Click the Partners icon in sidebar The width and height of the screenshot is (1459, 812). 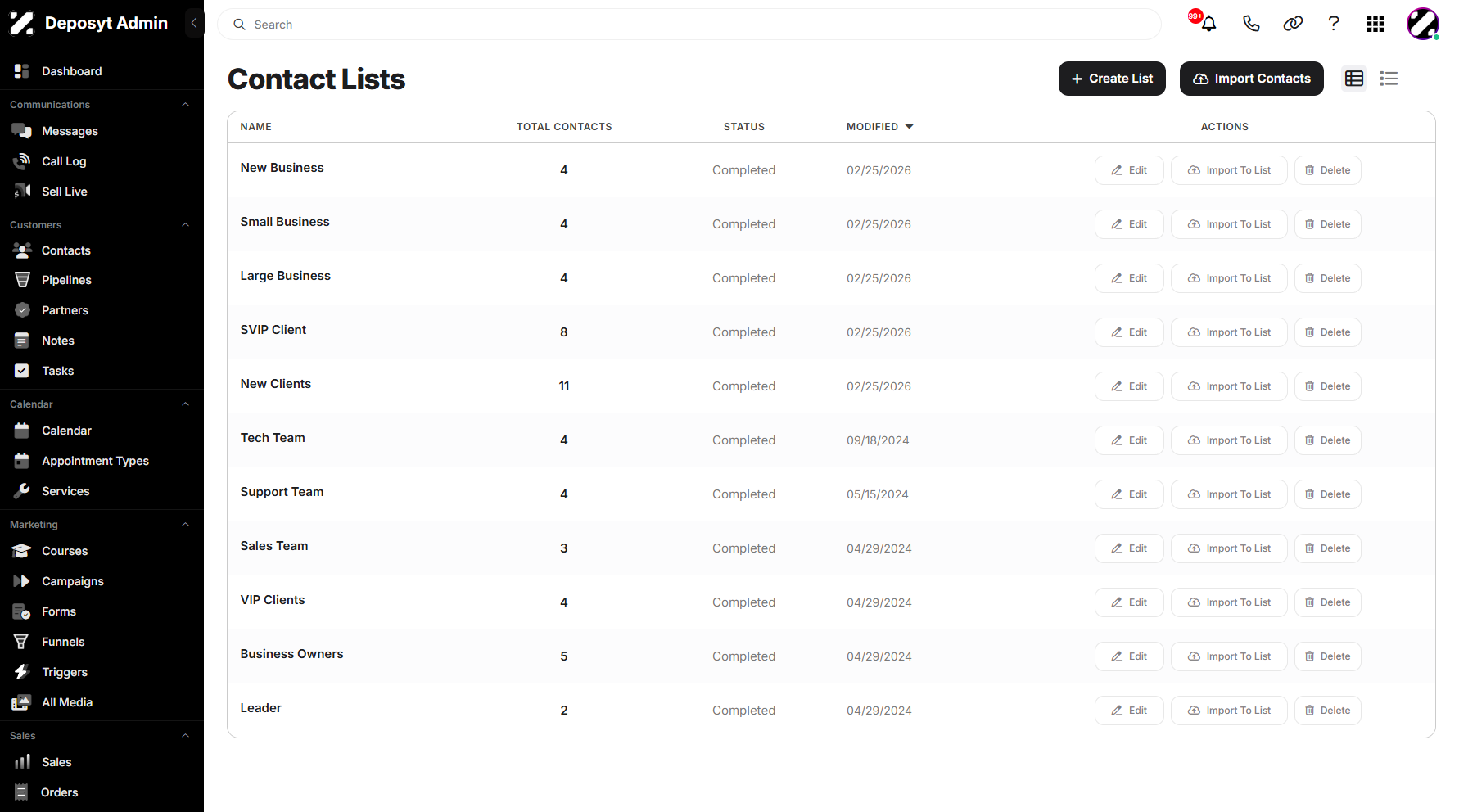pos(22,310)
